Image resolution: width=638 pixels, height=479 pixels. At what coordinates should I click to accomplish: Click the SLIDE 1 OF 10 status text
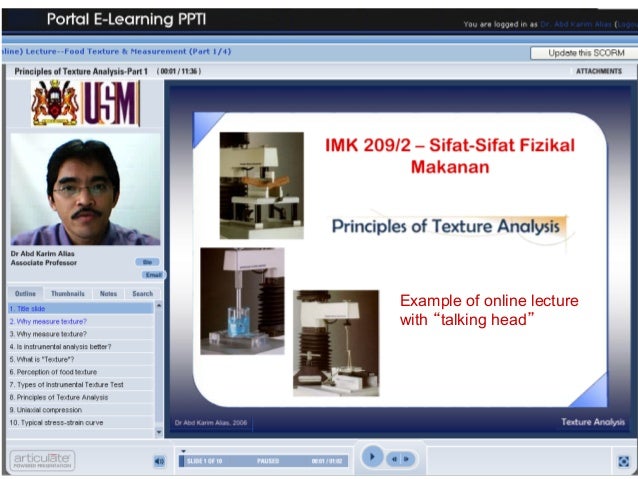[204, 461]
